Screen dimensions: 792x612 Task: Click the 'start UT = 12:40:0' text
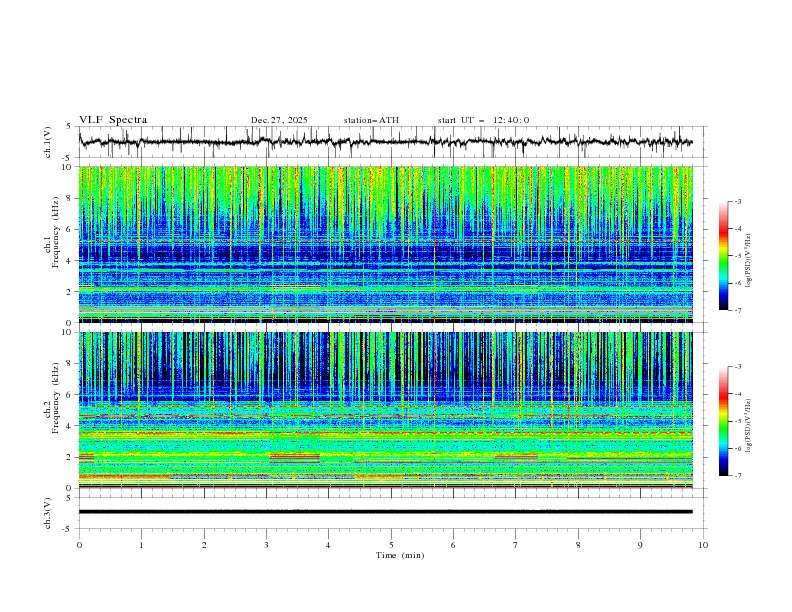point(483,120)
